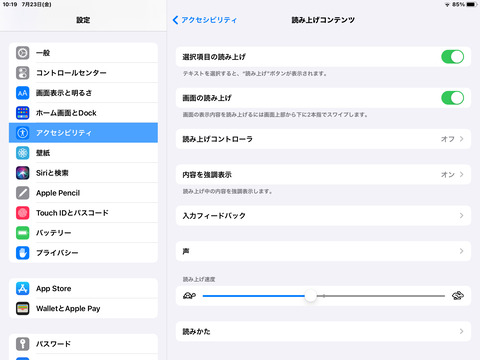This screenshot has width=480, height=360.
Task: Tap the 内容を強調表示 label
Action: pyautogui.click(x=207, y=175)
